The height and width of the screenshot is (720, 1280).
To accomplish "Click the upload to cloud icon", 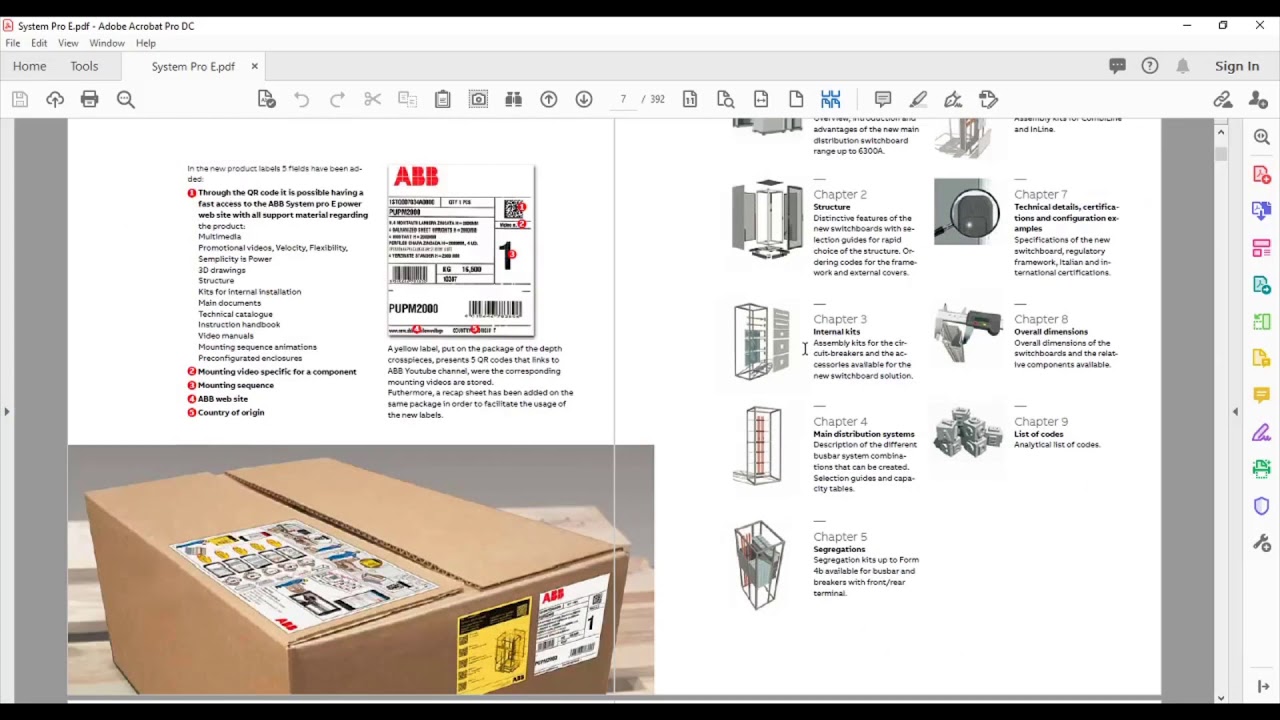I will point(55,99).
